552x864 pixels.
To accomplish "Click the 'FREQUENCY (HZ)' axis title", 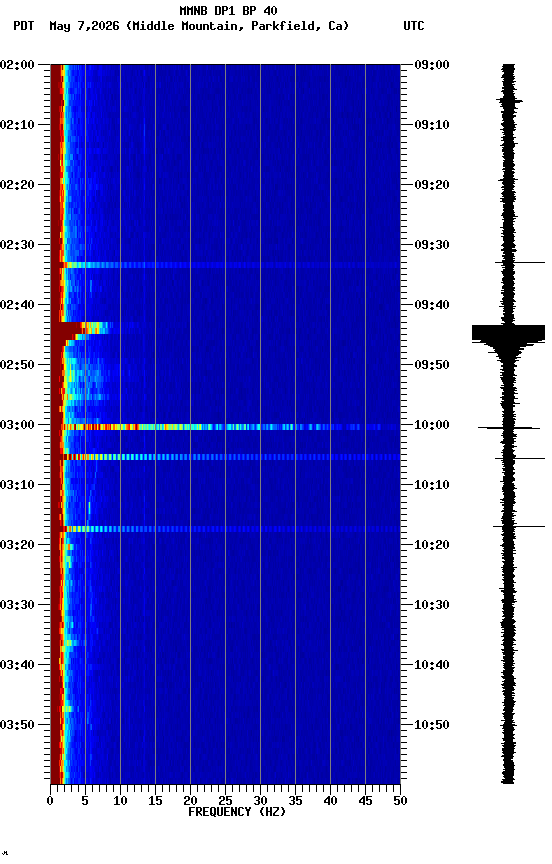I will tap(237, 812).
